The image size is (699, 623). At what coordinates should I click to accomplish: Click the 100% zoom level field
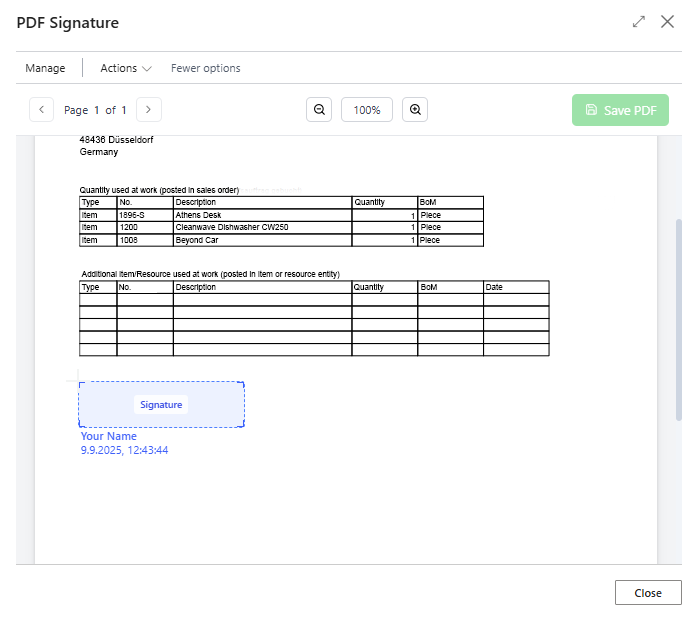point(367,110)
